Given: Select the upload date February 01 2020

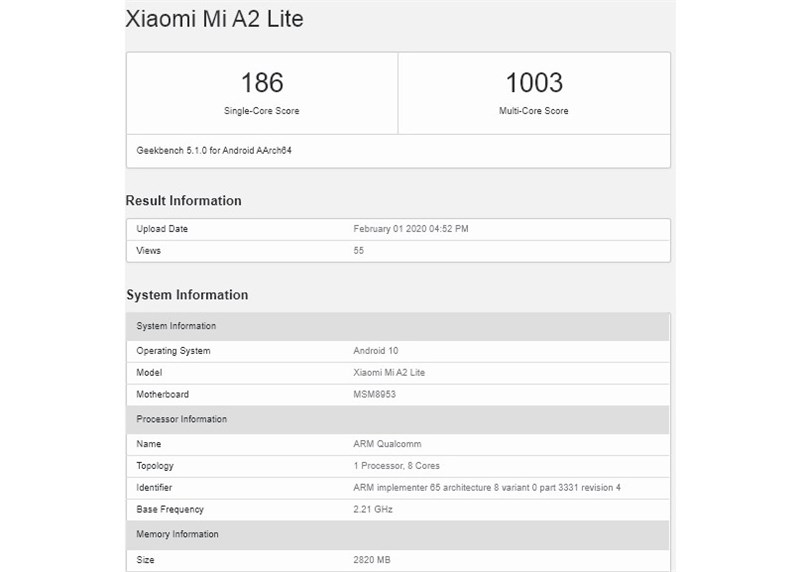Looking at the screenshot, I should tap(411, 229).
